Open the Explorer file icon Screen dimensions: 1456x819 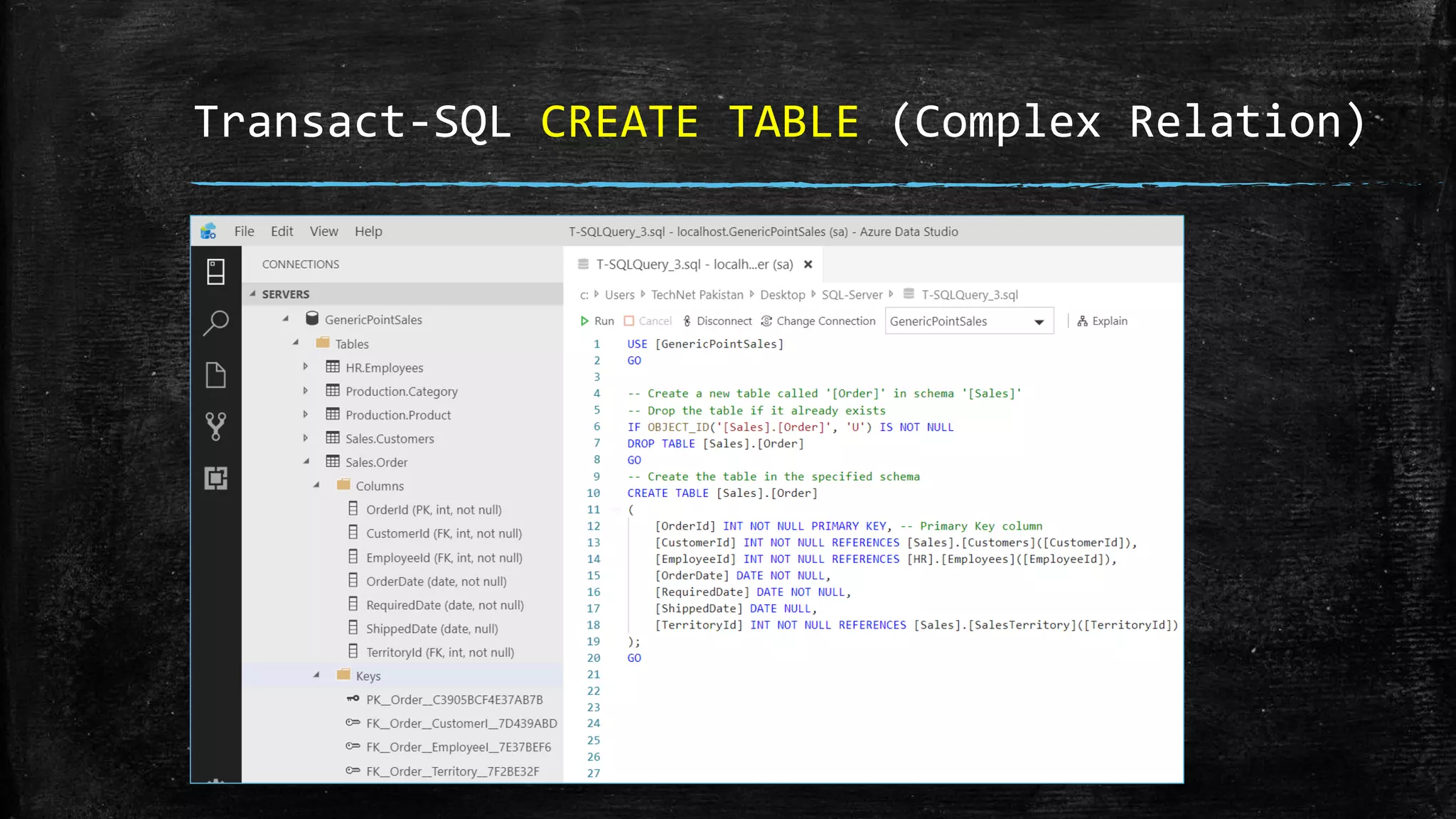pos(215,375)
